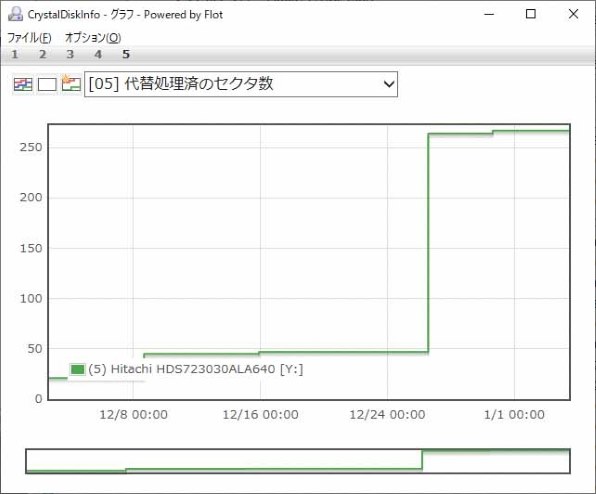Select disk number 5
Image resolution: width=596 pixels, height=494 pixels.
click(126, 54)
